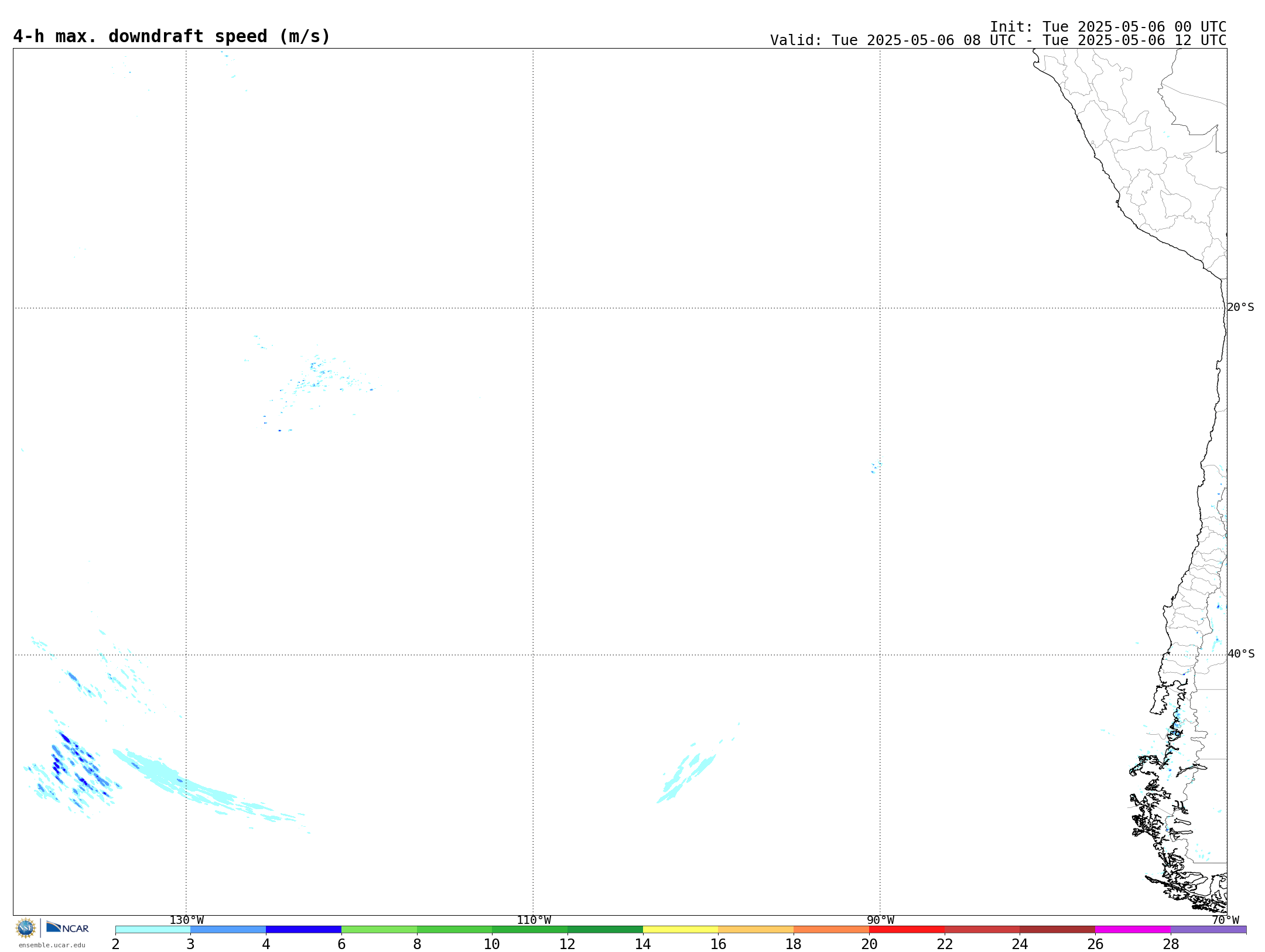This screenshot has height=952, width=1265.
Task: Click the NSF logo icon
Action: pyautogui.click(x=26, y=928)
